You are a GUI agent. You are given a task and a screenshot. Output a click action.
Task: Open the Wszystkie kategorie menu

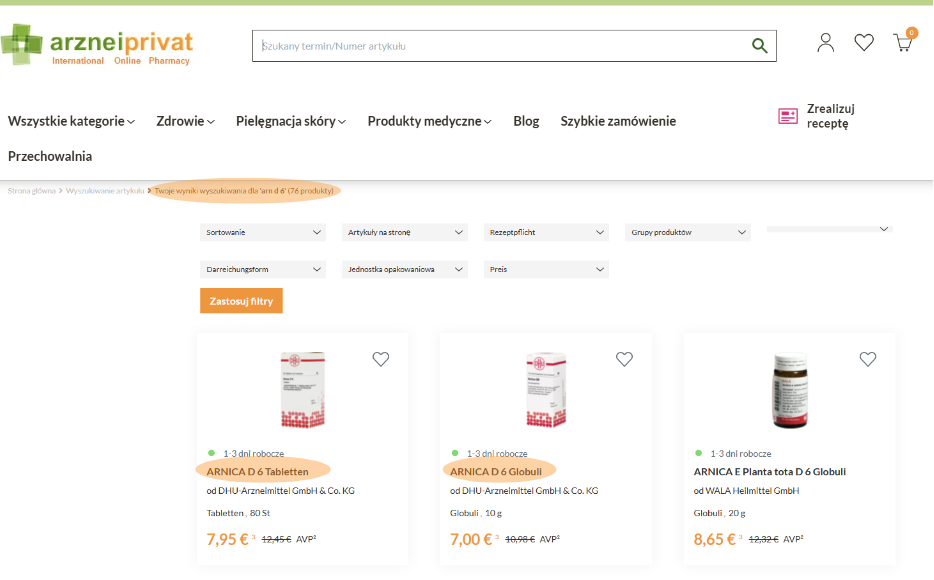71,121
